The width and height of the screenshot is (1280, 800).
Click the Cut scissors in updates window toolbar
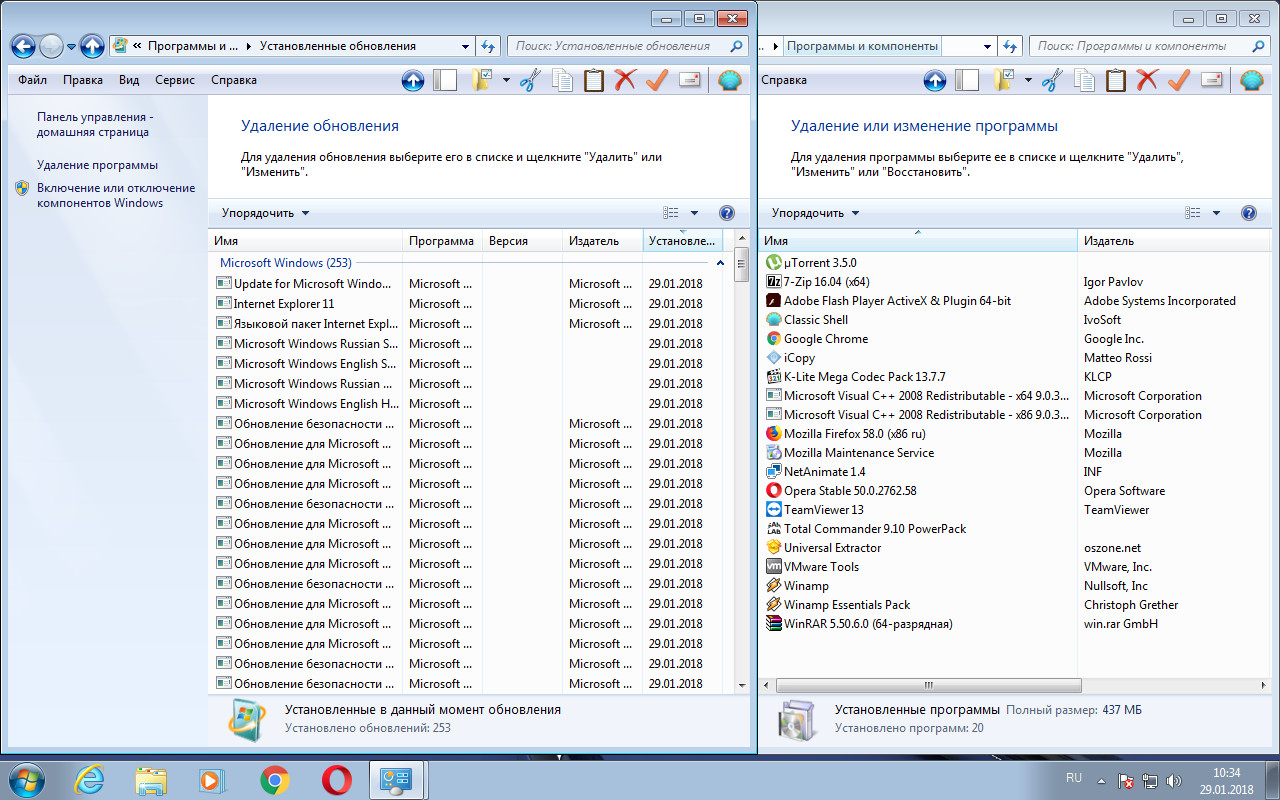[529, 81]
